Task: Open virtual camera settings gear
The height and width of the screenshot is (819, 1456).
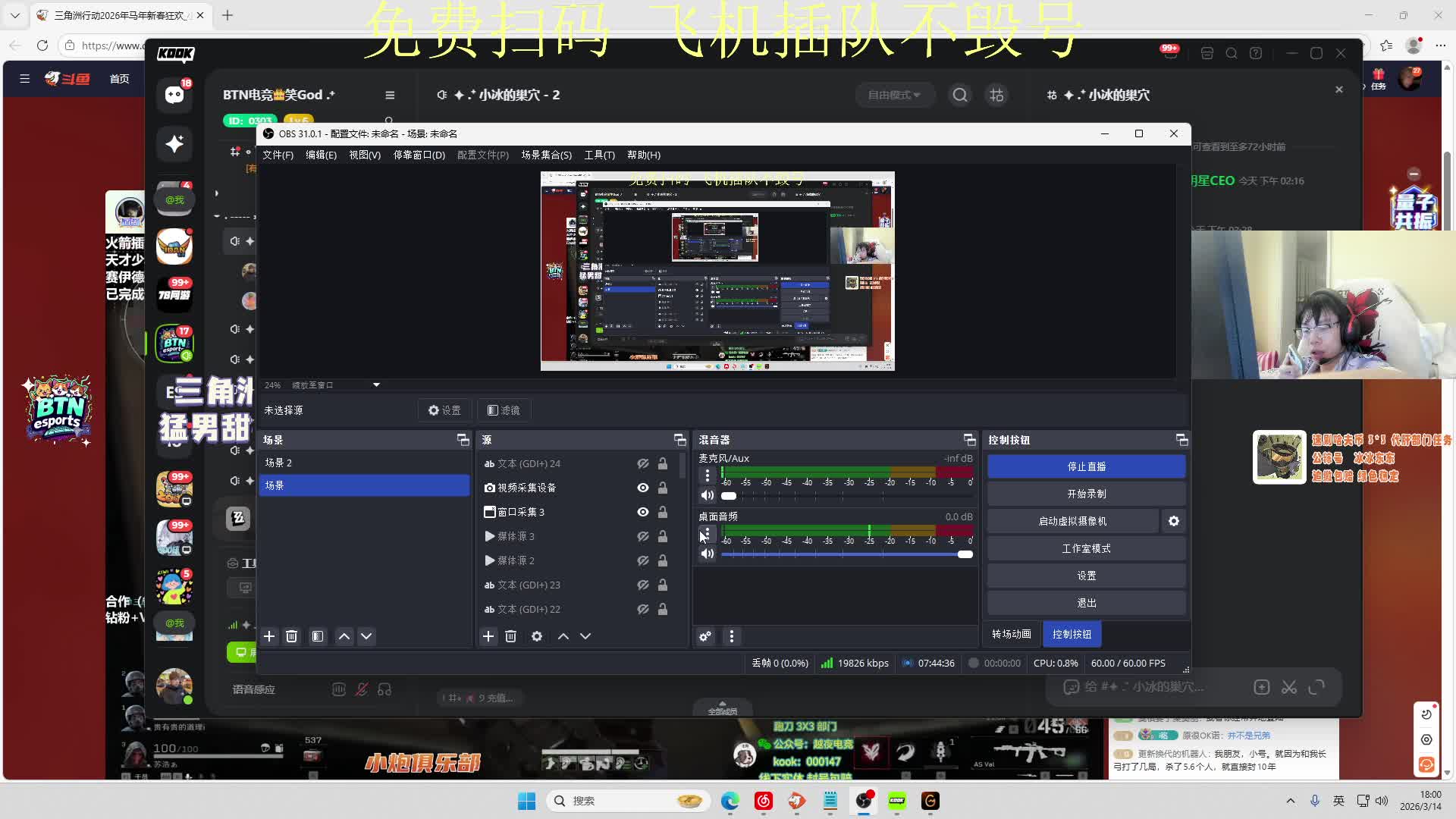Action: point(1173,521)
